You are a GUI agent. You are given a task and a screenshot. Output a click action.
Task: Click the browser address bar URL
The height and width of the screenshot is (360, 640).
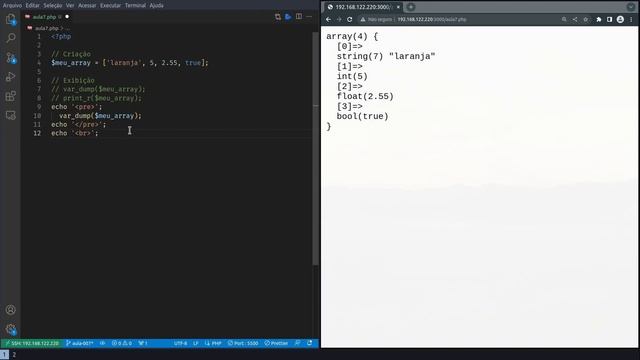(431, 19)
